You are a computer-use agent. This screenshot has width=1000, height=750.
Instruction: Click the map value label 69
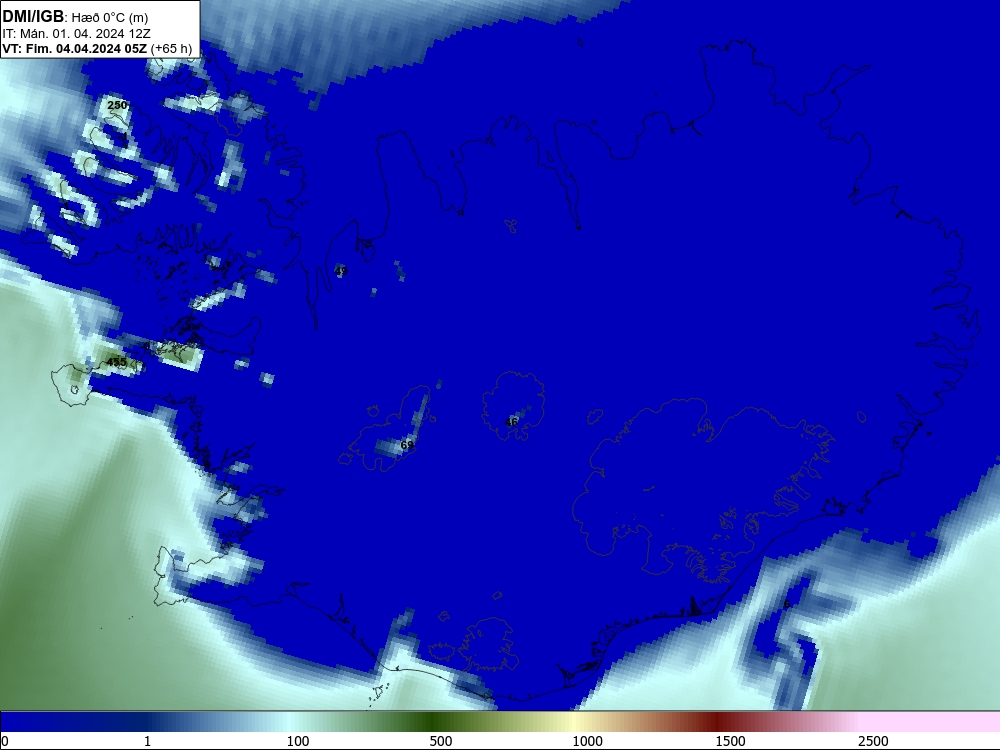click(406, 445)
